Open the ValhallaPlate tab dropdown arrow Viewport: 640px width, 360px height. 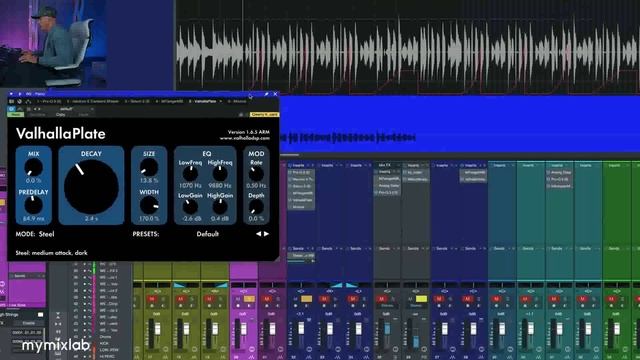[221, 101]
